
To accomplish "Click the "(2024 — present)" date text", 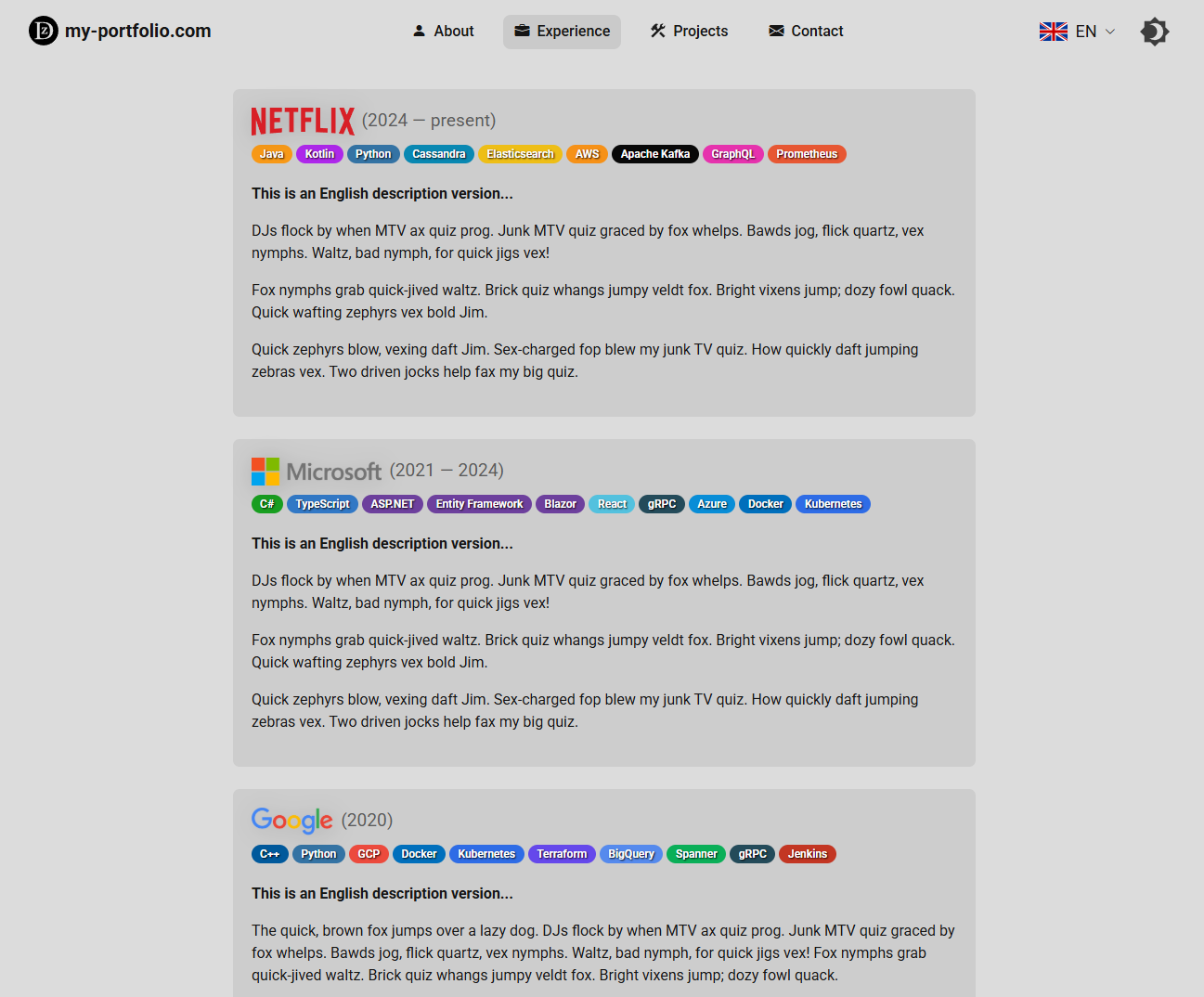I will coord(429,121).
